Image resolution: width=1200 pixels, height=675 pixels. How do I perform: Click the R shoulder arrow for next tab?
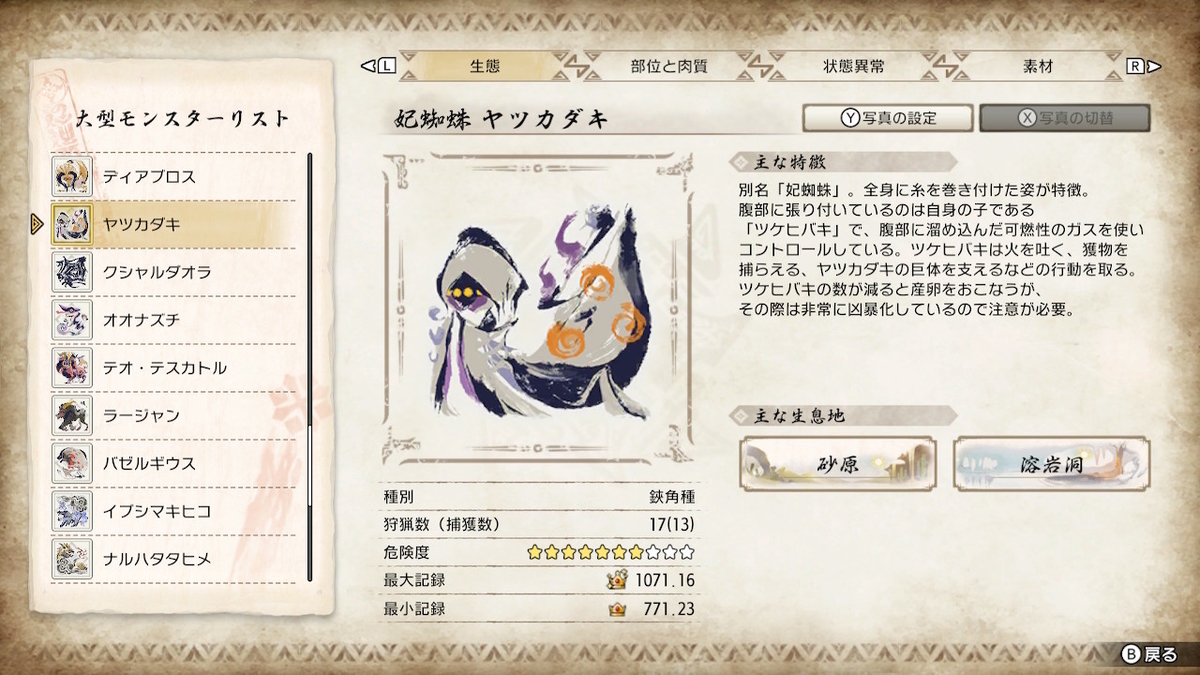click(x=1143, y=67)
